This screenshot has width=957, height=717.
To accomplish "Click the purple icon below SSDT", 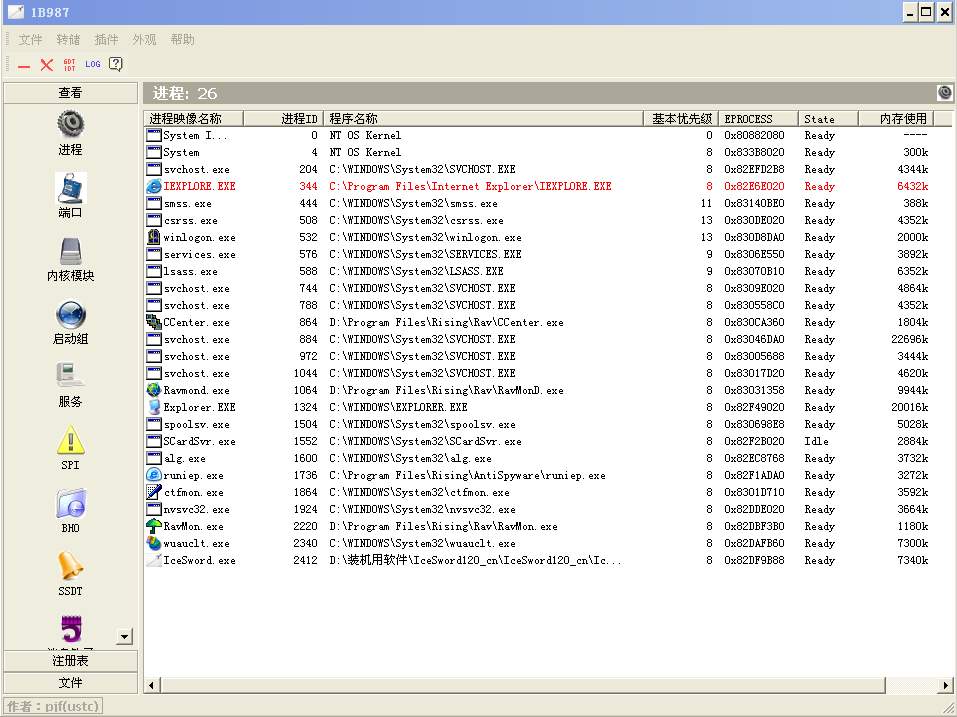I will pos(71,629).
